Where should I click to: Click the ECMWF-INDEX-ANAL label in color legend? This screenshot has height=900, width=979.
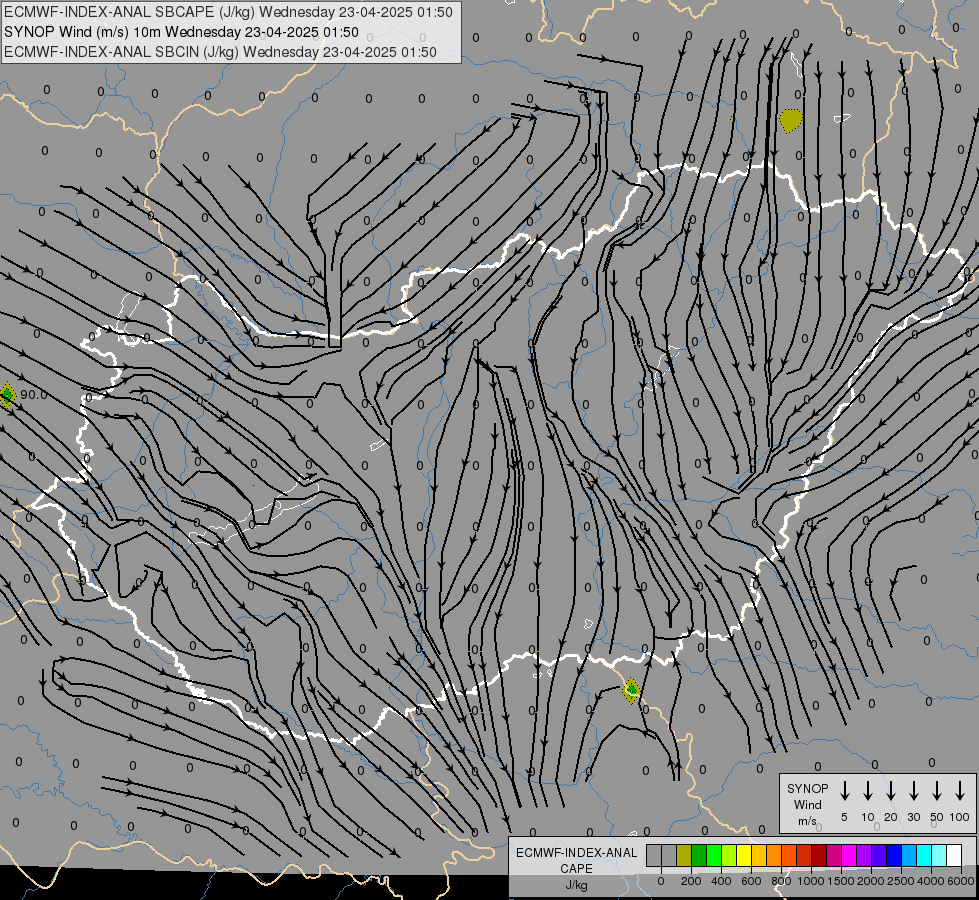click(x=576, y=853)
